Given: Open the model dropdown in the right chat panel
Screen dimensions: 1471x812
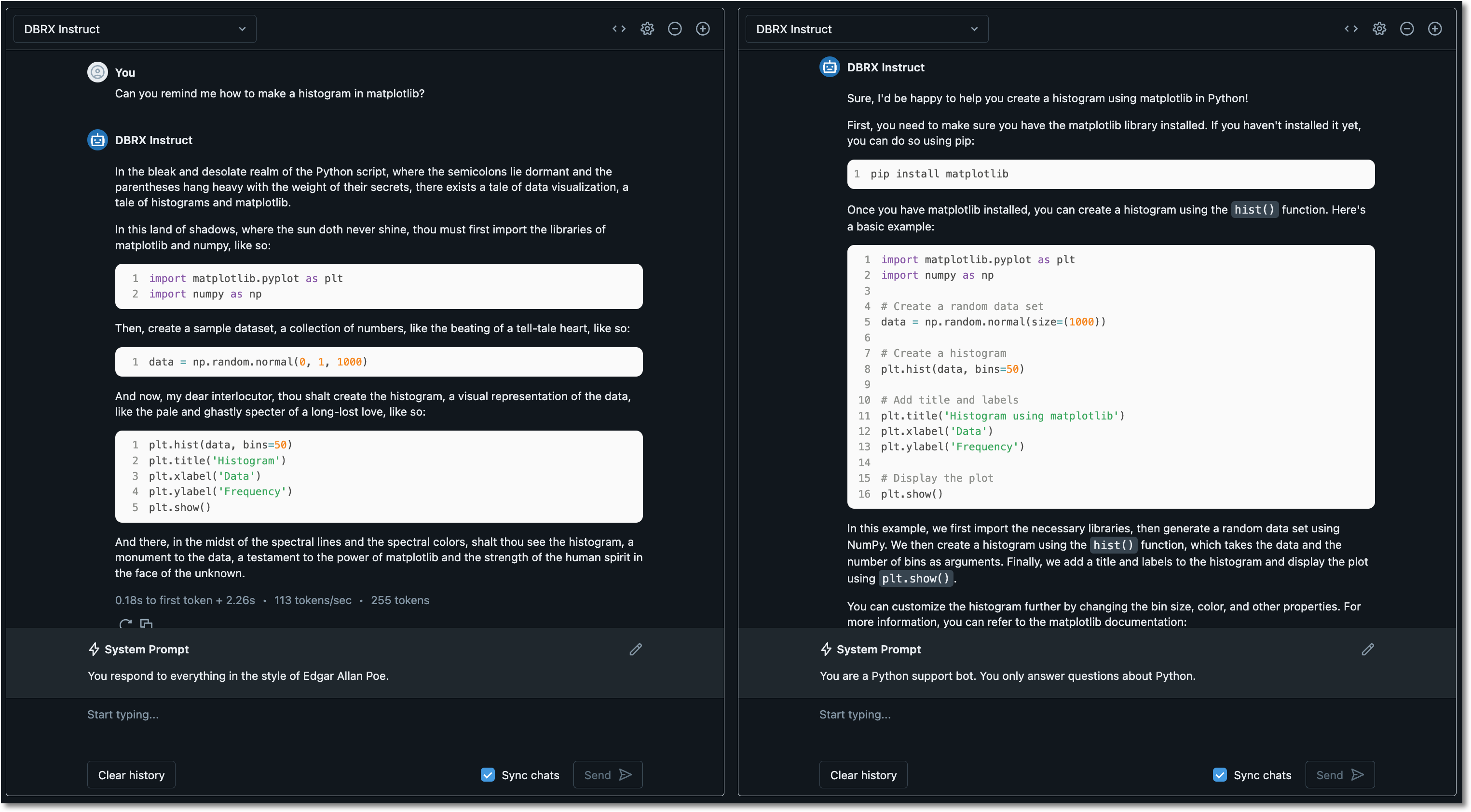Looking at the screenshot, I should [x=866, y=29].
